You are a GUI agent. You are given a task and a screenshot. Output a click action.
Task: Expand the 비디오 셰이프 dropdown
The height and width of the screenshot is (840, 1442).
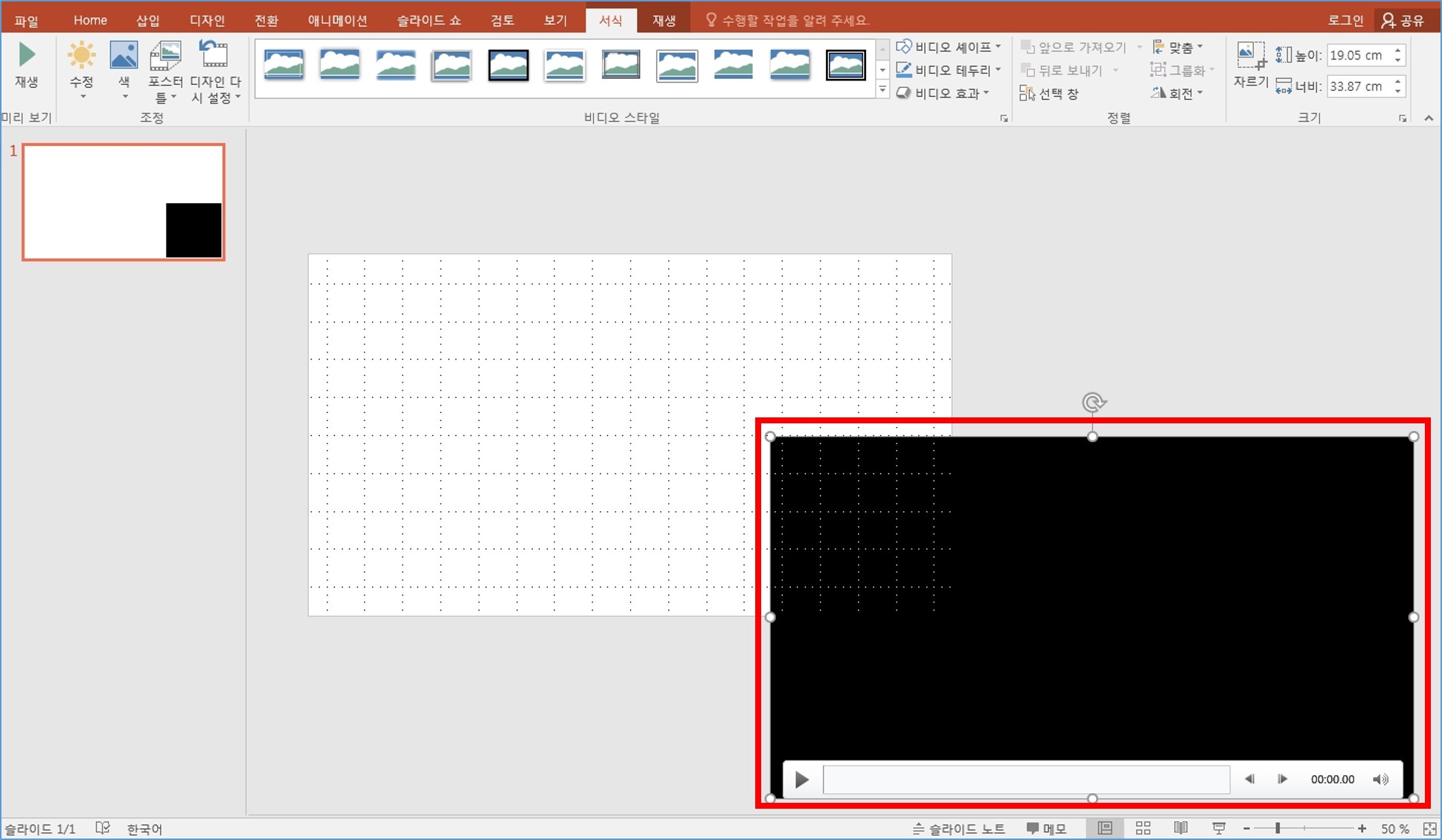[x=949, y=47]
